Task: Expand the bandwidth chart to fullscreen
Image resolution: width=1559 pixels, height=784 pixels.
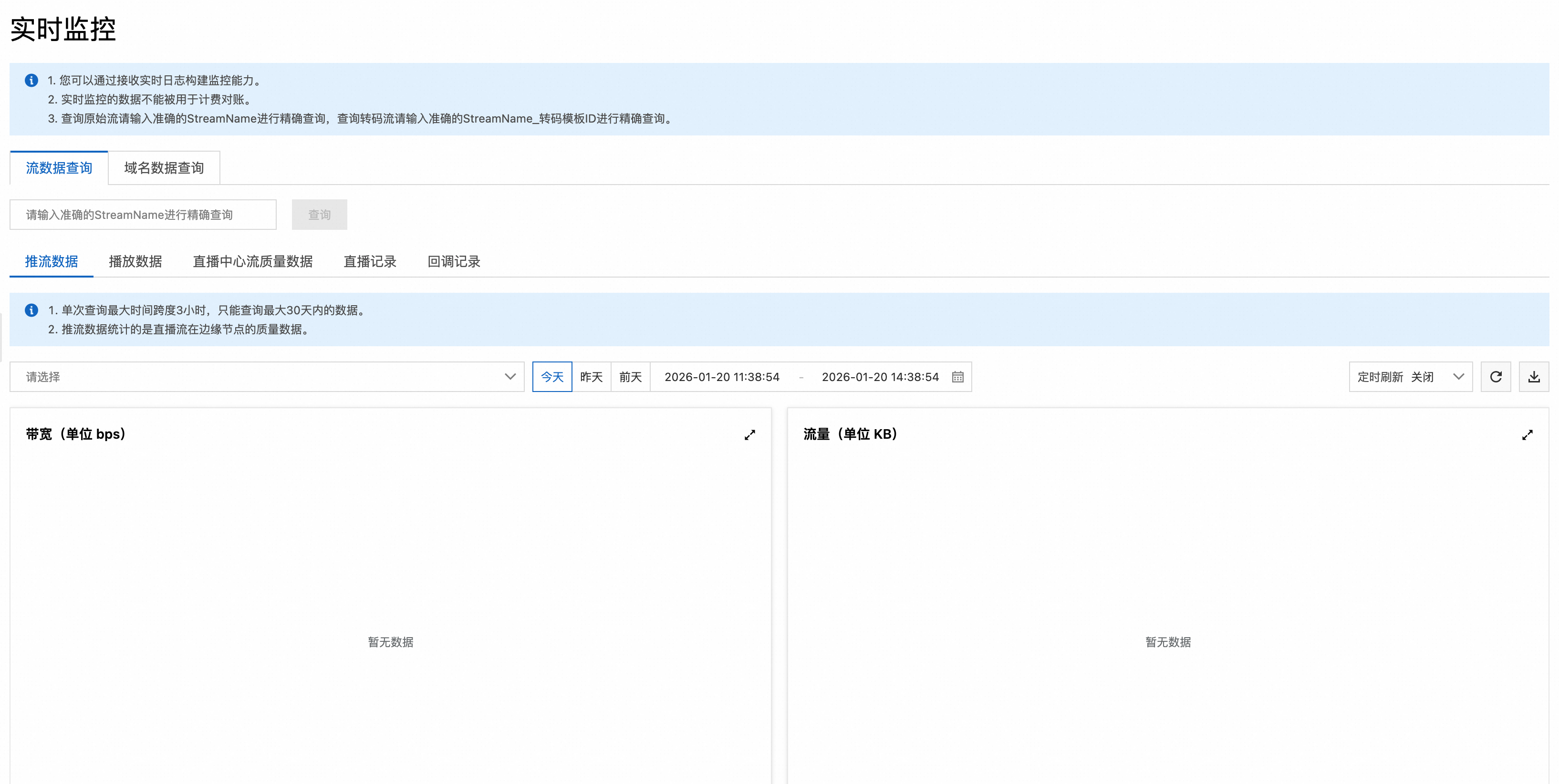Action: point(749,435)
